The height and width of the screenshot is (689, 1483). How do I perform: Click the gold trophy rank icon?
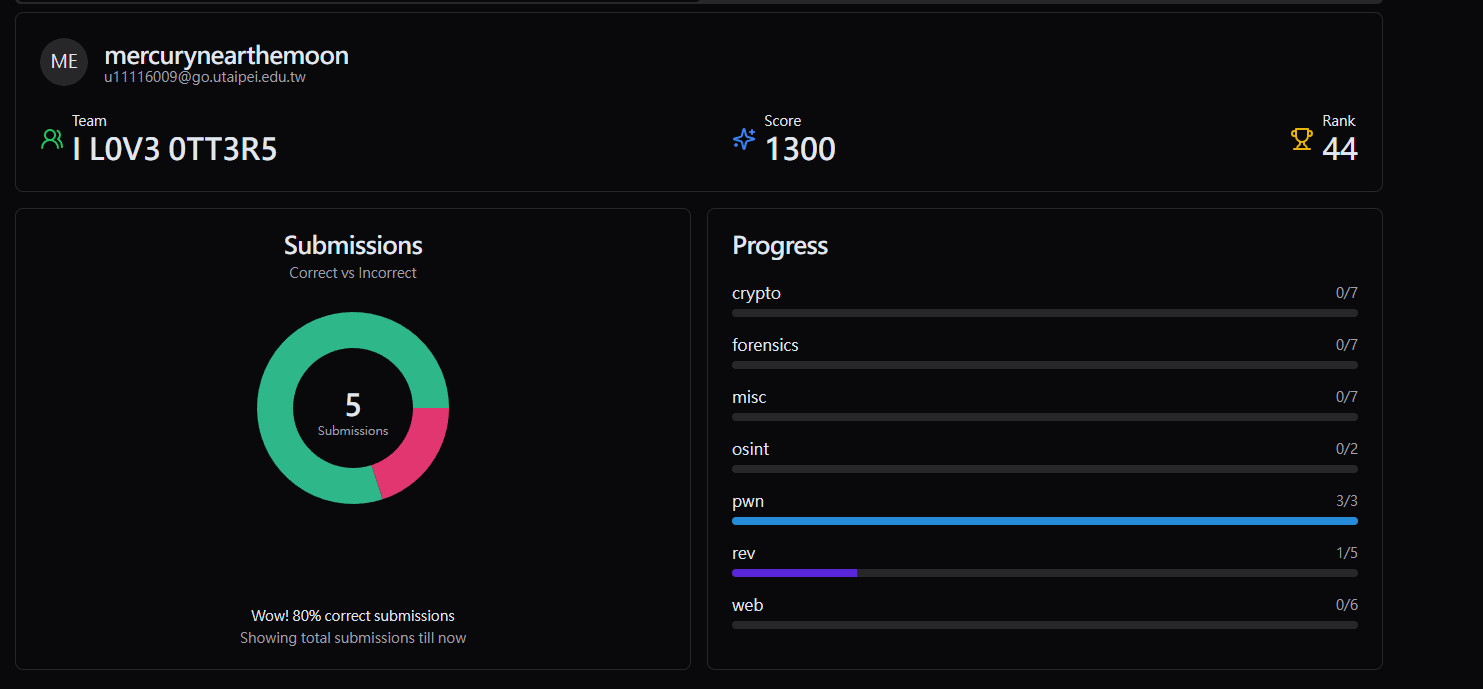click(x=1301, y=139)
